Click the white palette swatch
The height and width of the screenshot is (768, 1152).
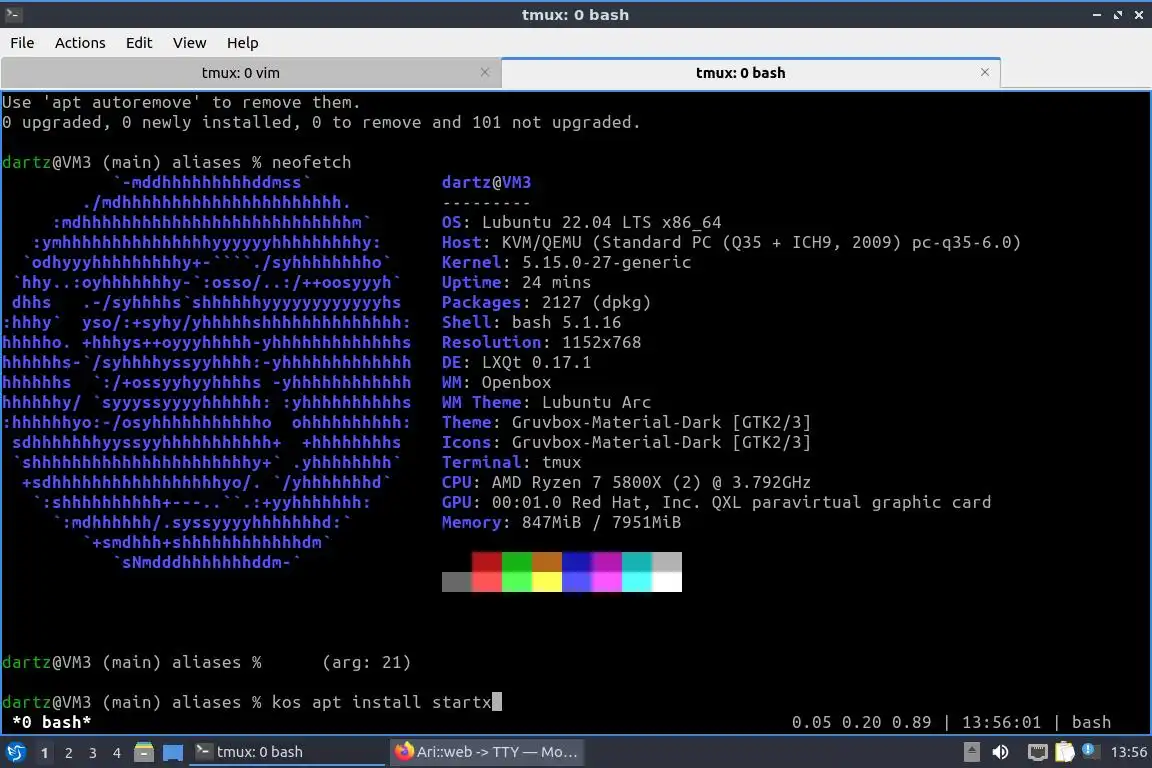pyautogui.click(x=666, y=582)
